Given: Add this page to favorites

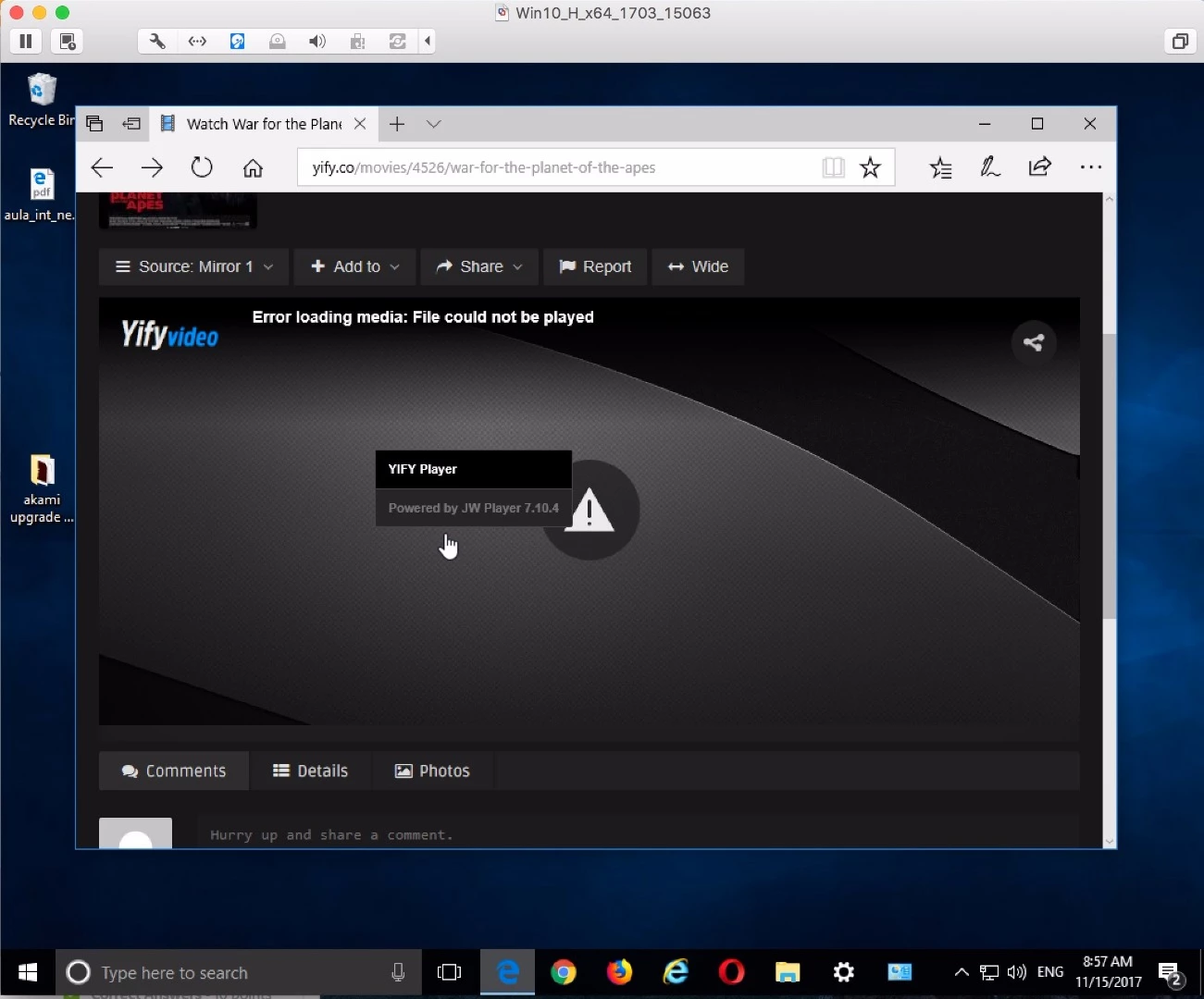Looking at the screenshot, I should pos(870,167).
